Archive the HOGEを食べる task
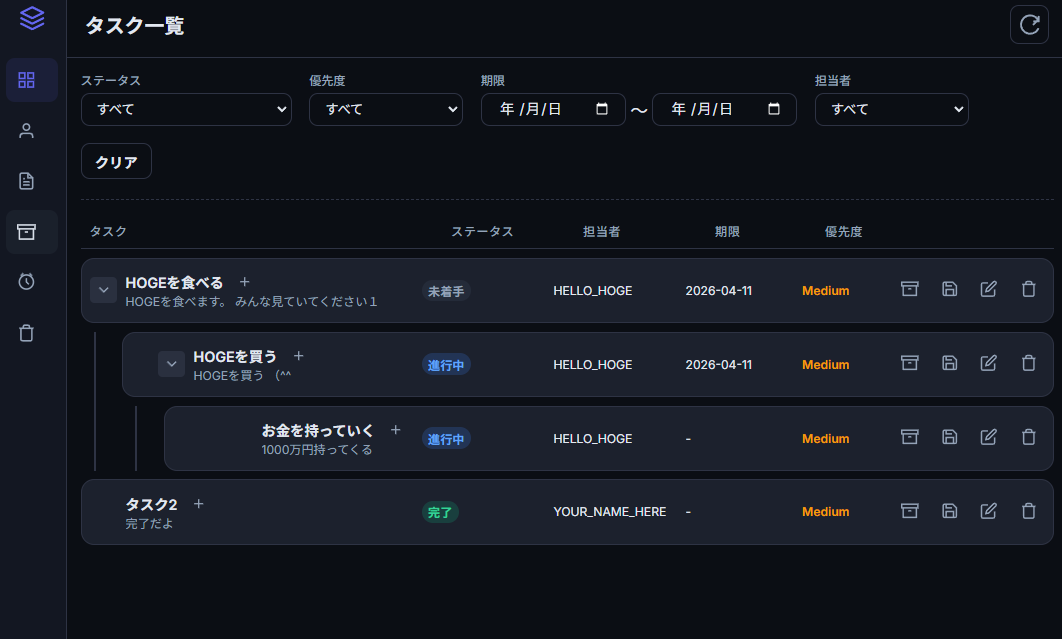This screenshot has height=639, width=1062. pyautogui.click(x=910, y=289)
